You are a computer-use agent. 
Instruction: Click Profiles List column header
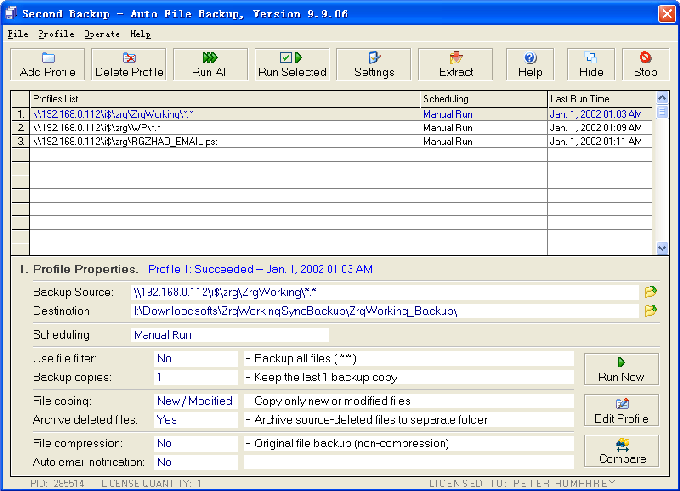point(225,99)
